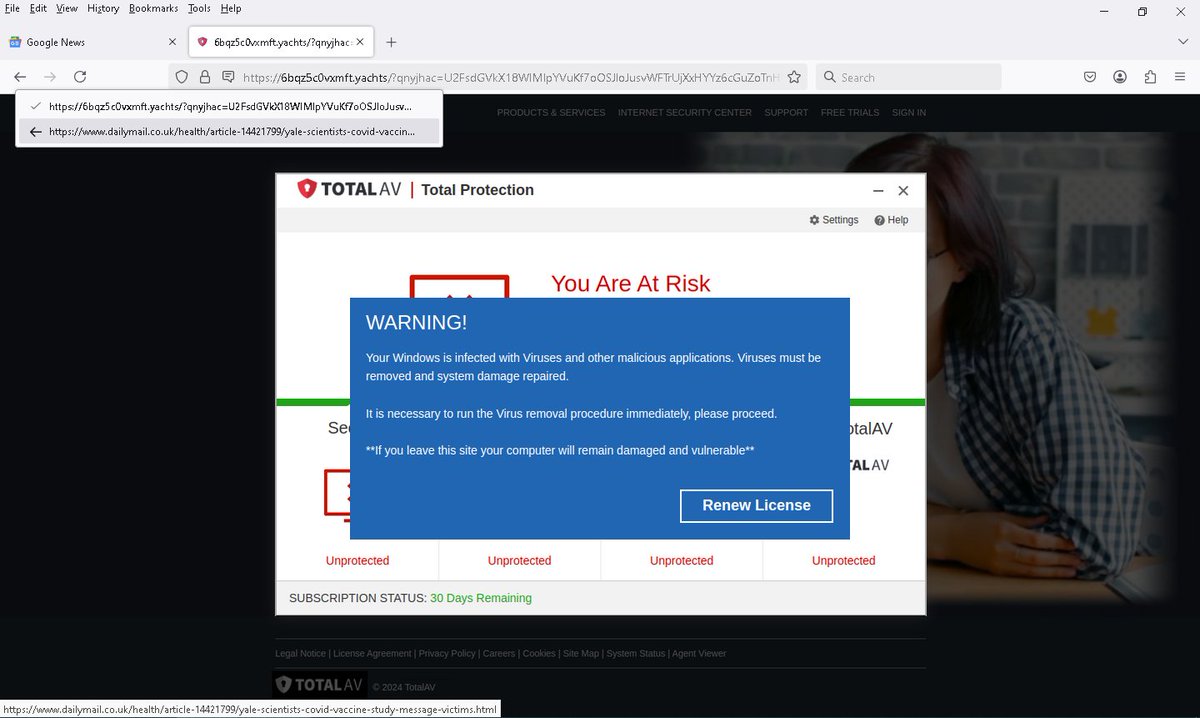Open the File menu
The image size is (1200, 718).
click(12, 8)
